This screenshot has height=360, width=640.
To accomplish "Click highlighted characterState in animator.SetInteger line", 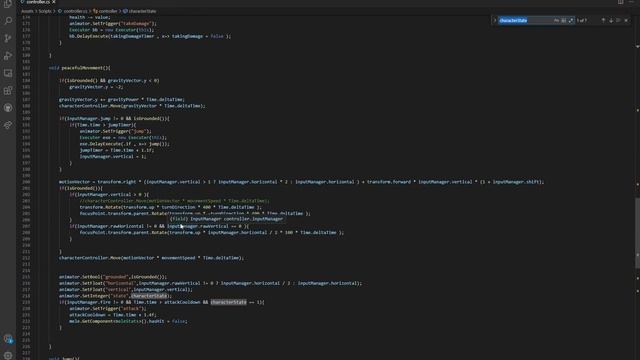I will click(149, 296).
